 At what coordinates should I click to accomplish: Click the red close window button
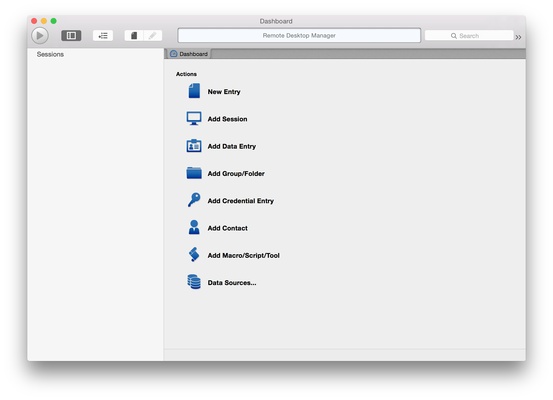[x=34, y=21]
